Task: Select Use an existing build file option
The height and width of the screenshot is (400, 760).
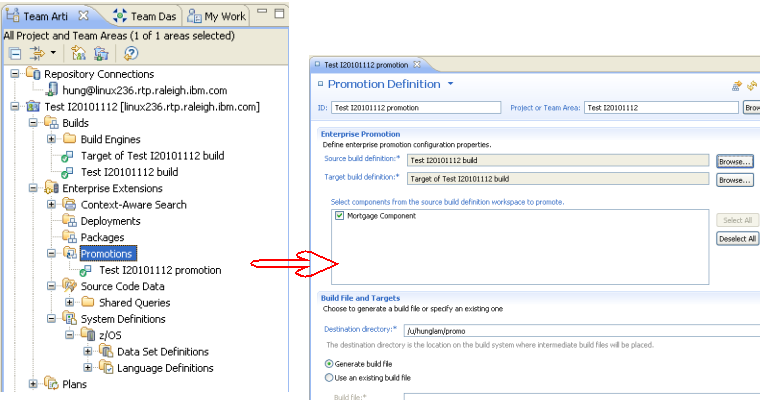Action: click(x=329, y=378)
